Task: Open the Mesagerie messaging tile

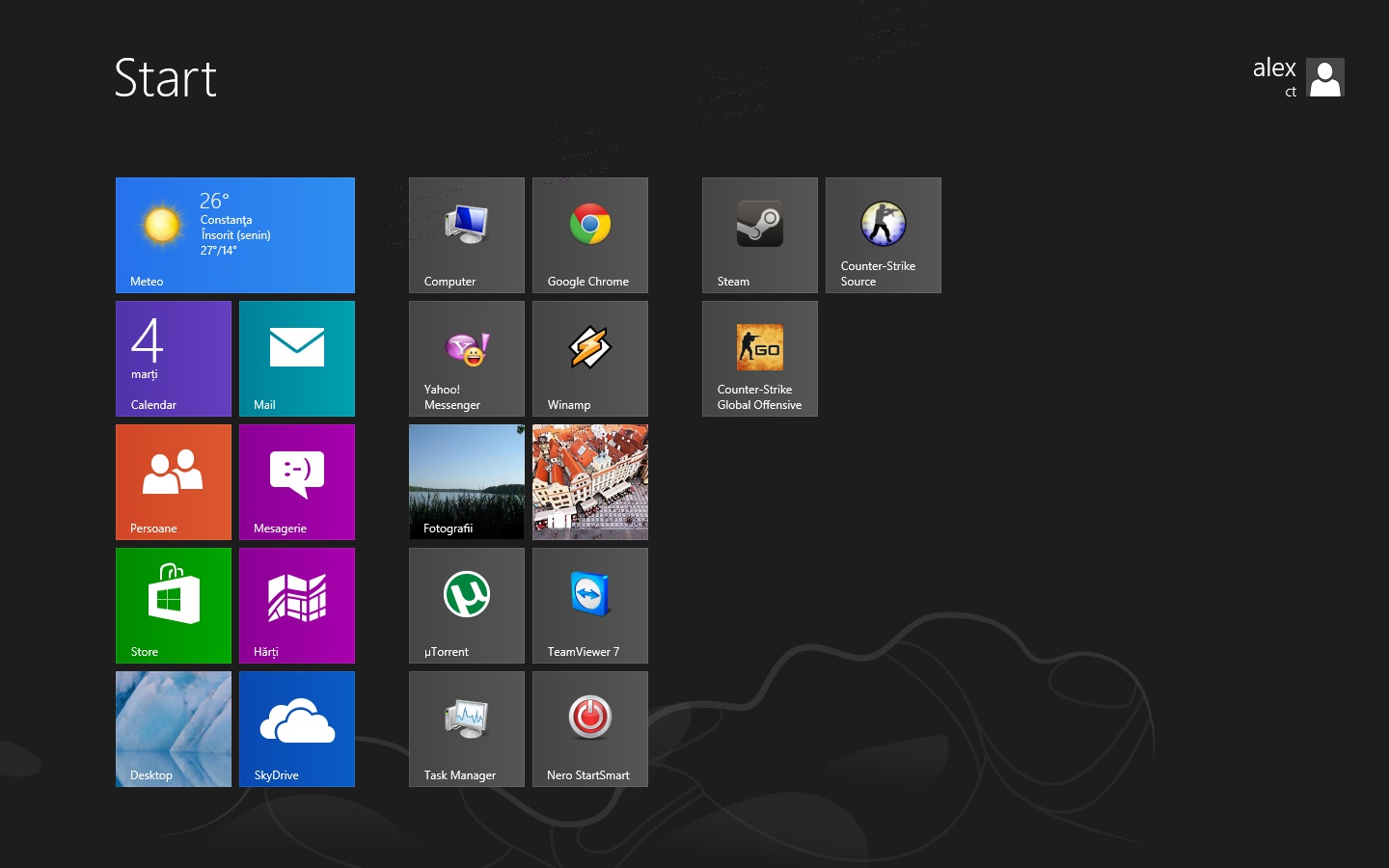Action: (297, 482)
